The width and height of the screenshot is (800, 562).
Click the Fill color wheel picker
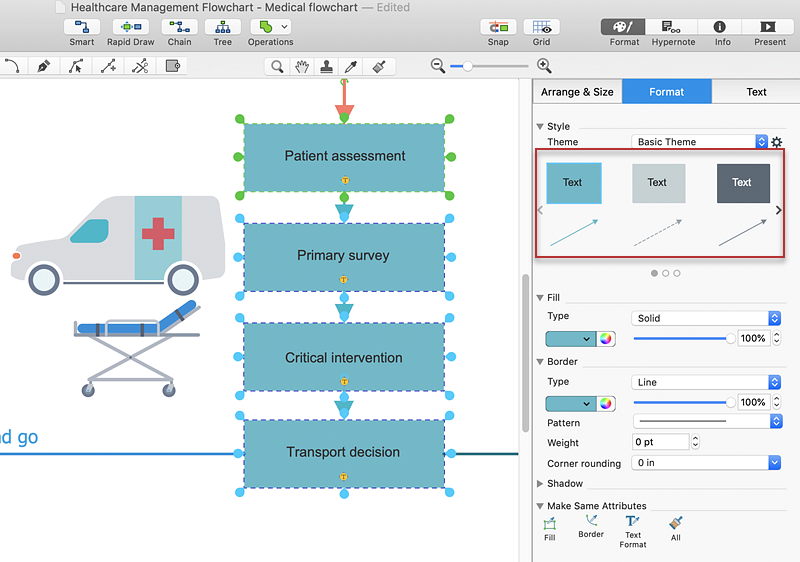[605, 339]
